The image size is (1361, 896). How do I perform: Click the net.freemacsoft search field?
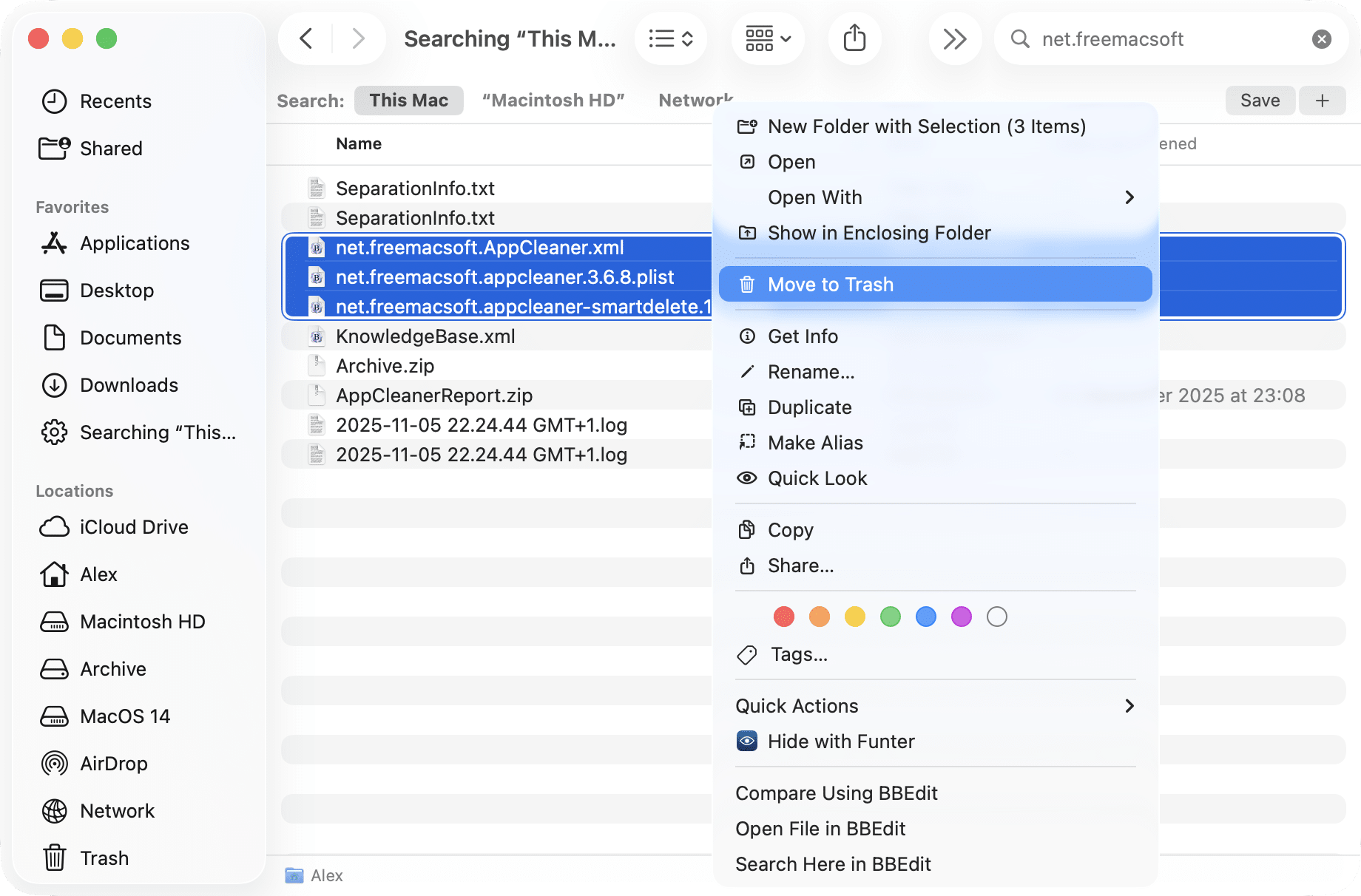point(1170,39)
